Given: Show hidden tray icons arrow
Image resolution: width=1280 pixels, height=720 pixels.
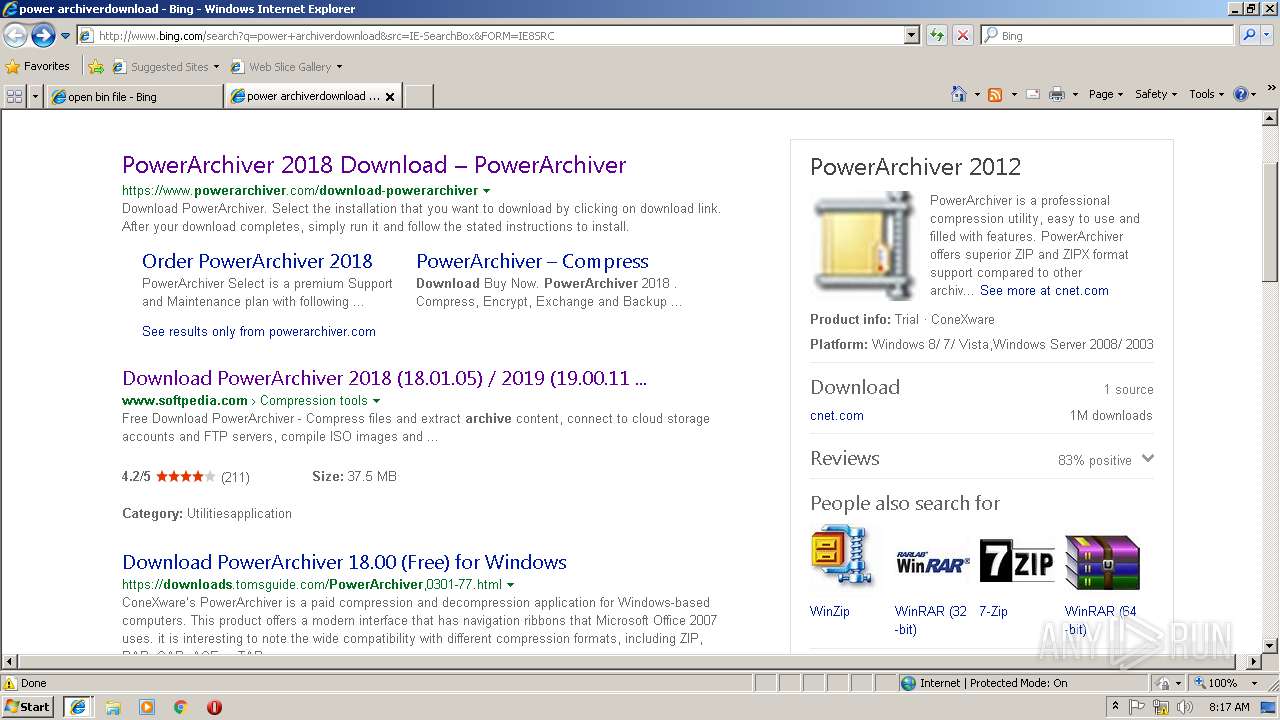Looking at the screenshot, I should (x=1116, y=706).
